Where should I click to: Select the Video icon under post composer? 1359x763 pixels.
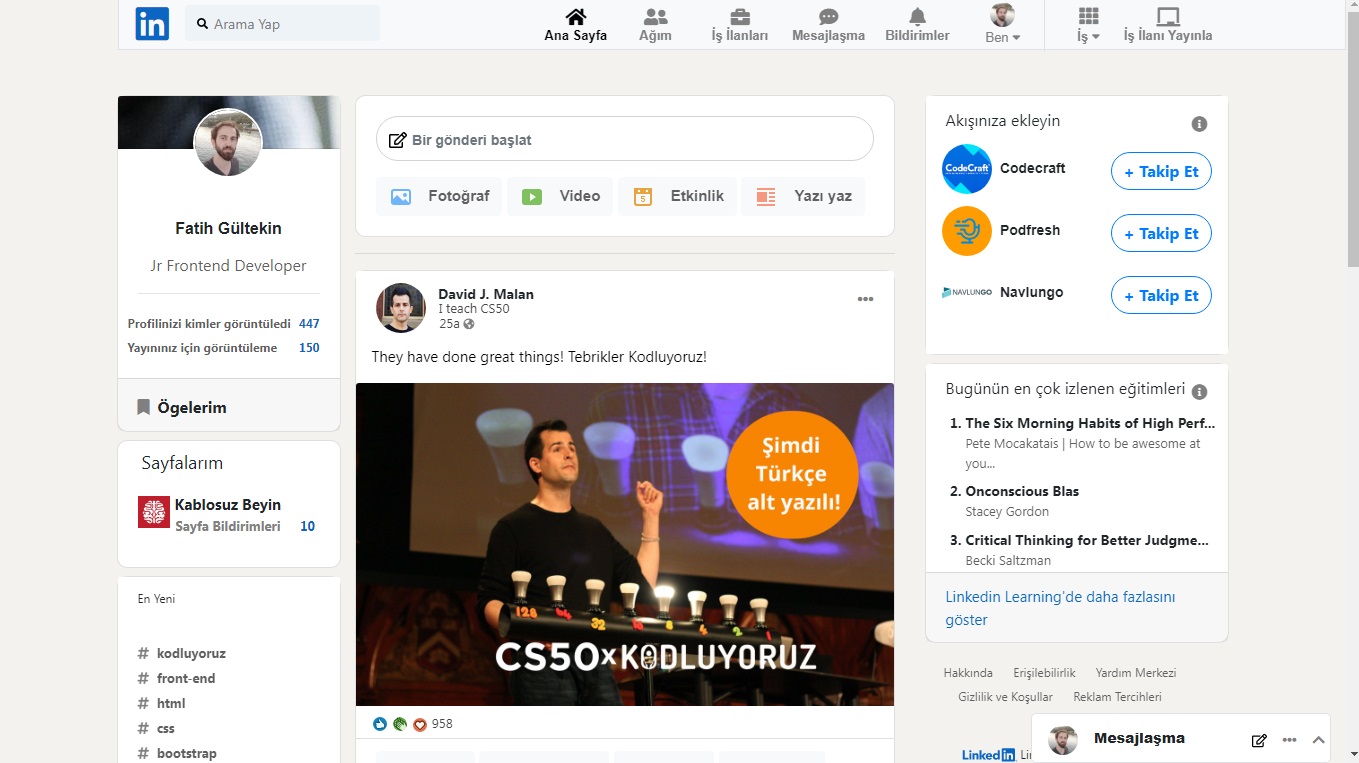click(x=531, y=196)
